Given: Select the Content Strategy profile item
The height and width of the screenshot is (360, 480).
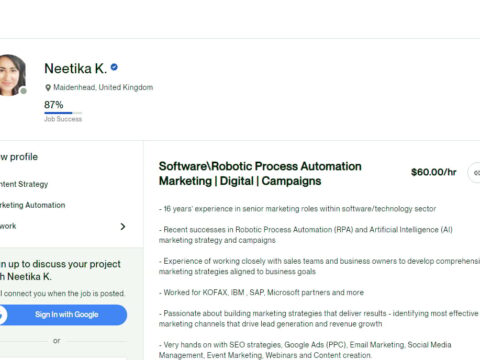Looking at the screenshot, I should pos(24,184).
